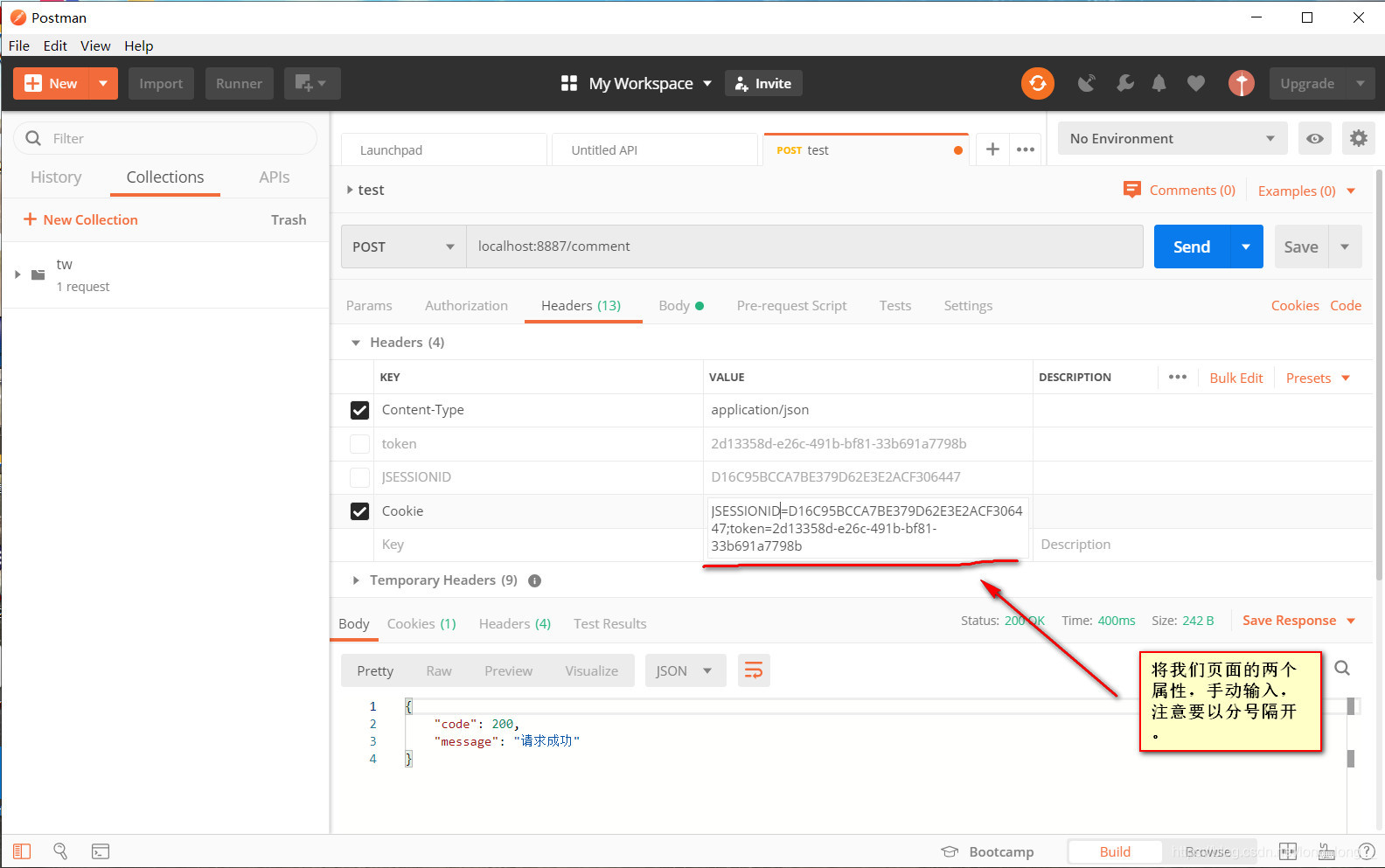Click the Send button
1385x868 pixels.
pyautogui.click(x=1192, y=247)
